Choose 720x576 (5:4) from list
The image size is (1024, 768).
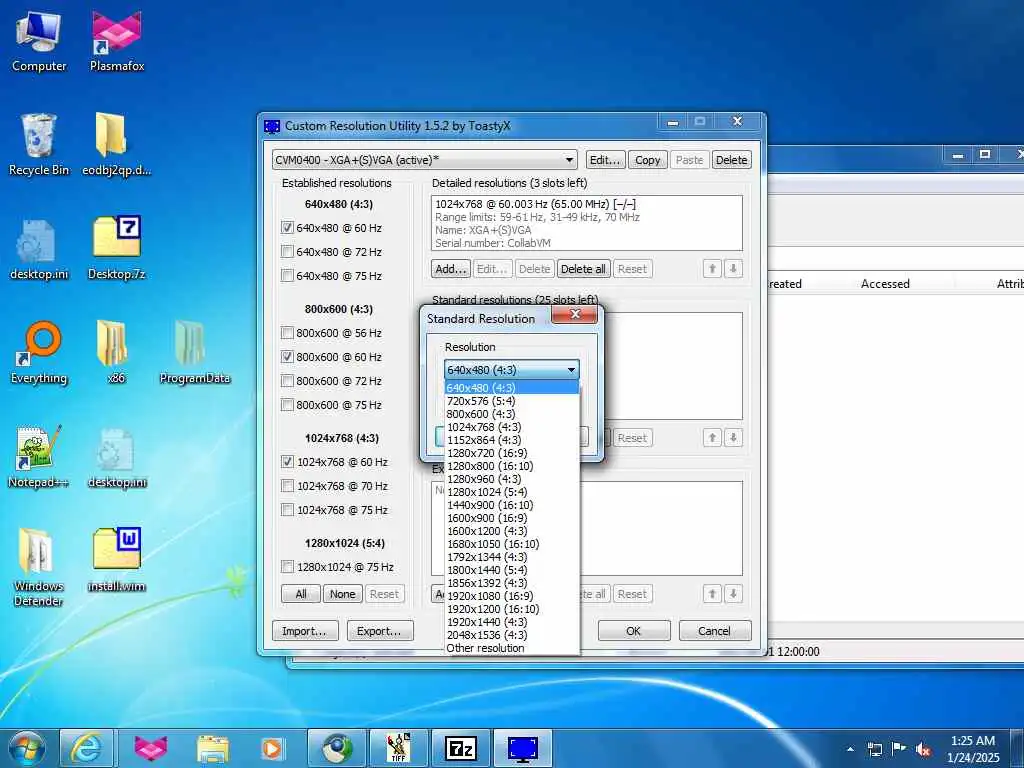[x=512, y=401]
